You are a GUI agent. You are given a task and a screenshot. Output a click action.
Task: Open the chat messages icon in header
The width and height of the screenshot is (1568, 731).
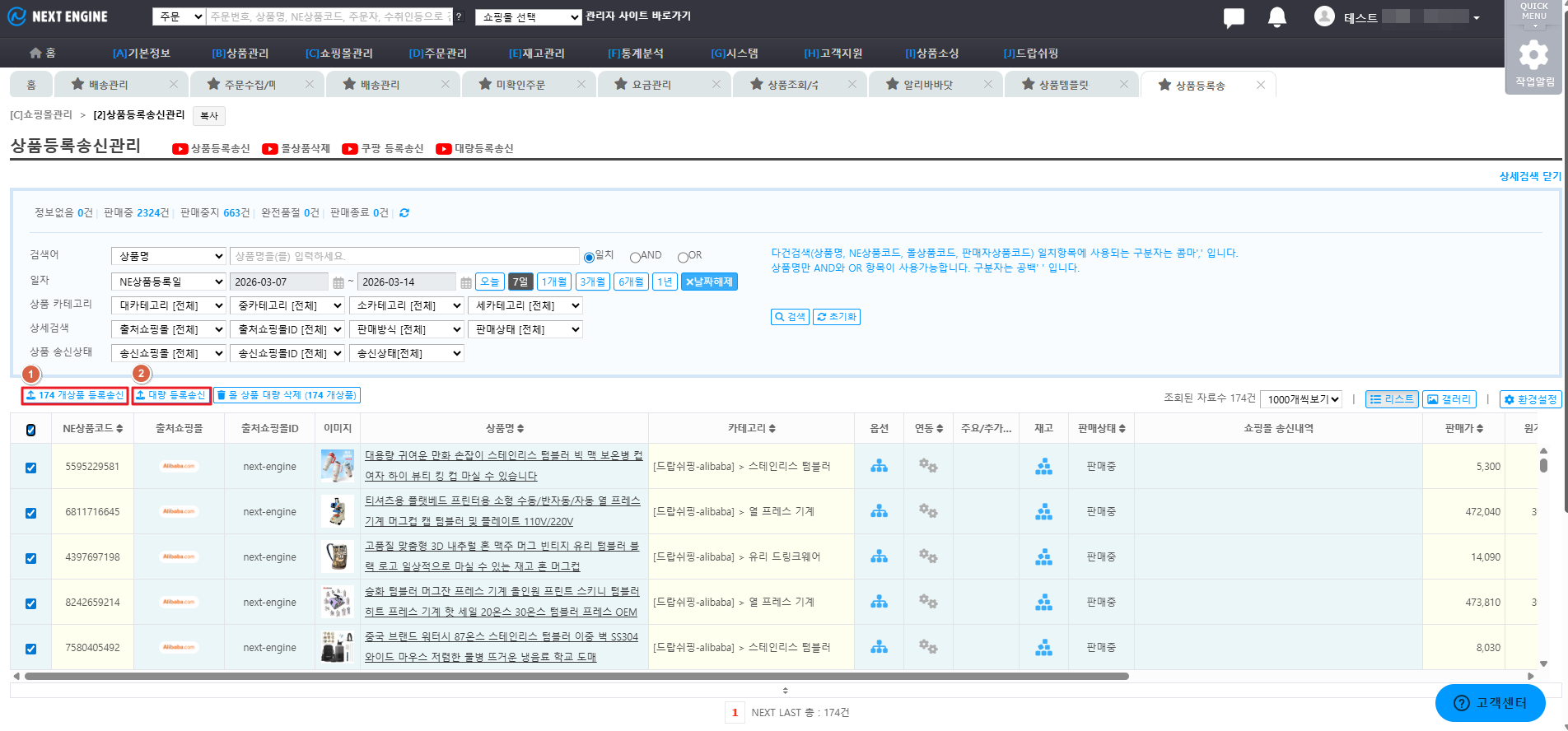(x=1234, y=17)
